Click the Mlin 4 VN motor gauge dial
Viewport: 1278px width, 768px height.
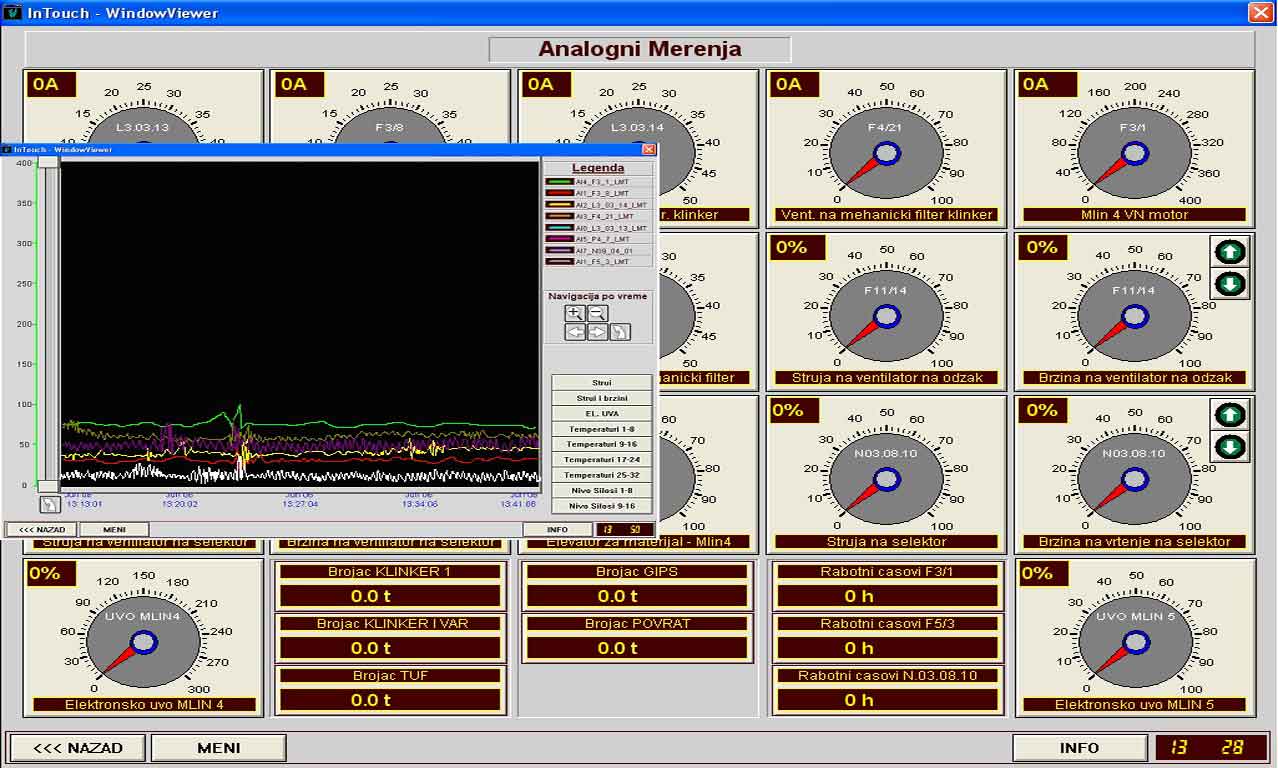[1134, 153]
